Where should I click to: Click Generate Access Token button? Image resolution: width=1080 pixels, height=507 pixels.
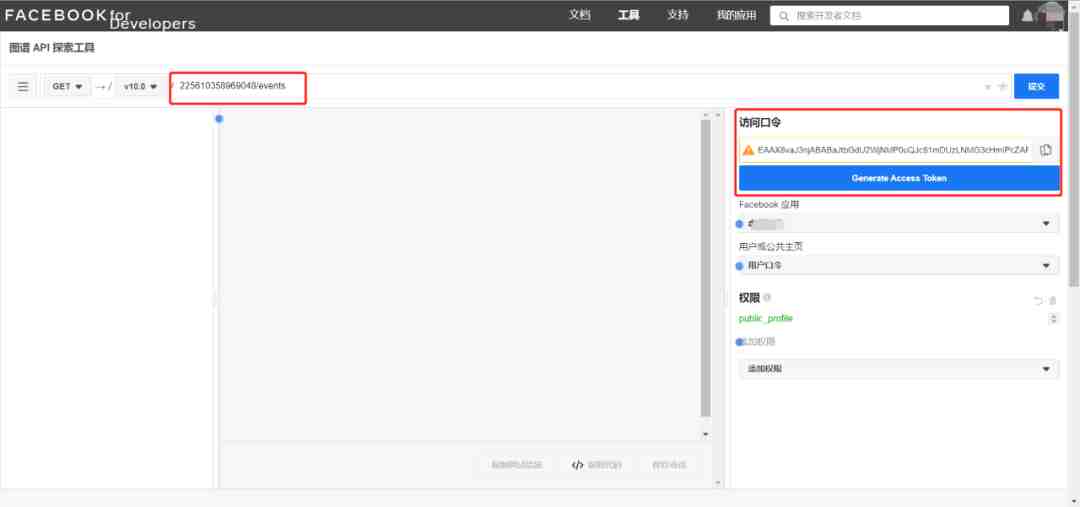(899, 178)
